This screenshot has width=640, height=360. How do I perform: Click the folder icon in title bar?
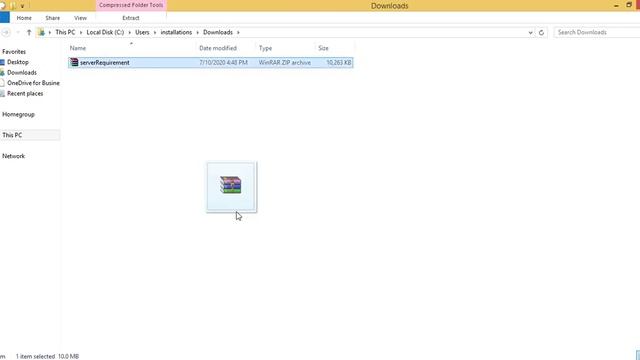pyautogui.click(x=13, y=6)
